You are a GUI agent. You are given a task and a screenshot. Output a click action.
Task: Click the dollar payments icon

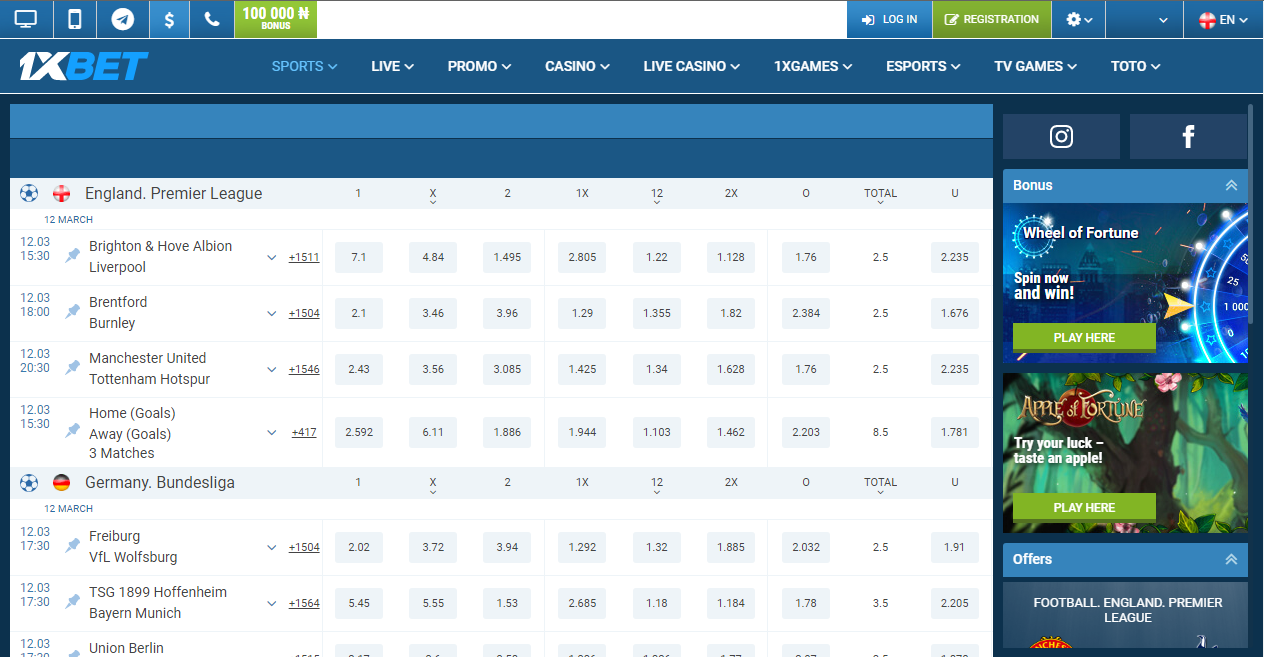click(x=168, y=18)
